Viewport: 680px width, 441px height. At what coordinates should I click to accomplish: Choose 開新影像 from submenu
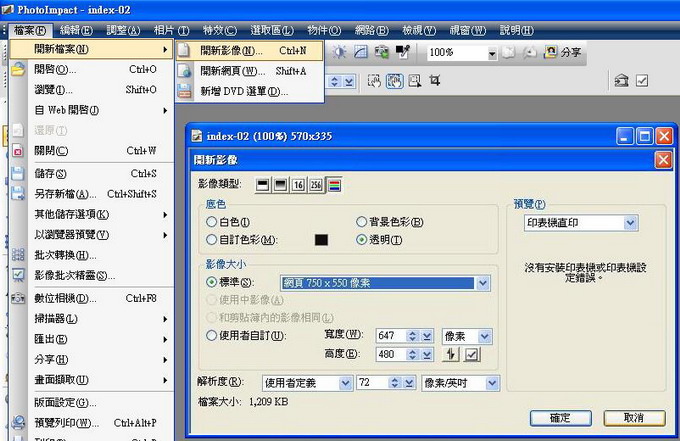(249, 51)
